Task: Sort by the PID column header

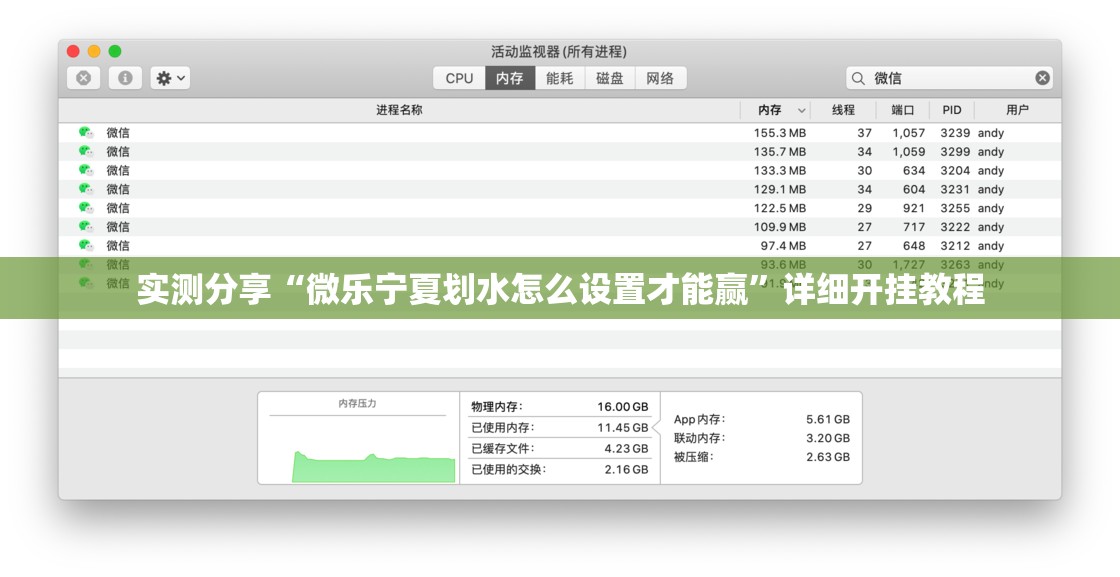Action: pyautogui.click(x=951, y=110)
